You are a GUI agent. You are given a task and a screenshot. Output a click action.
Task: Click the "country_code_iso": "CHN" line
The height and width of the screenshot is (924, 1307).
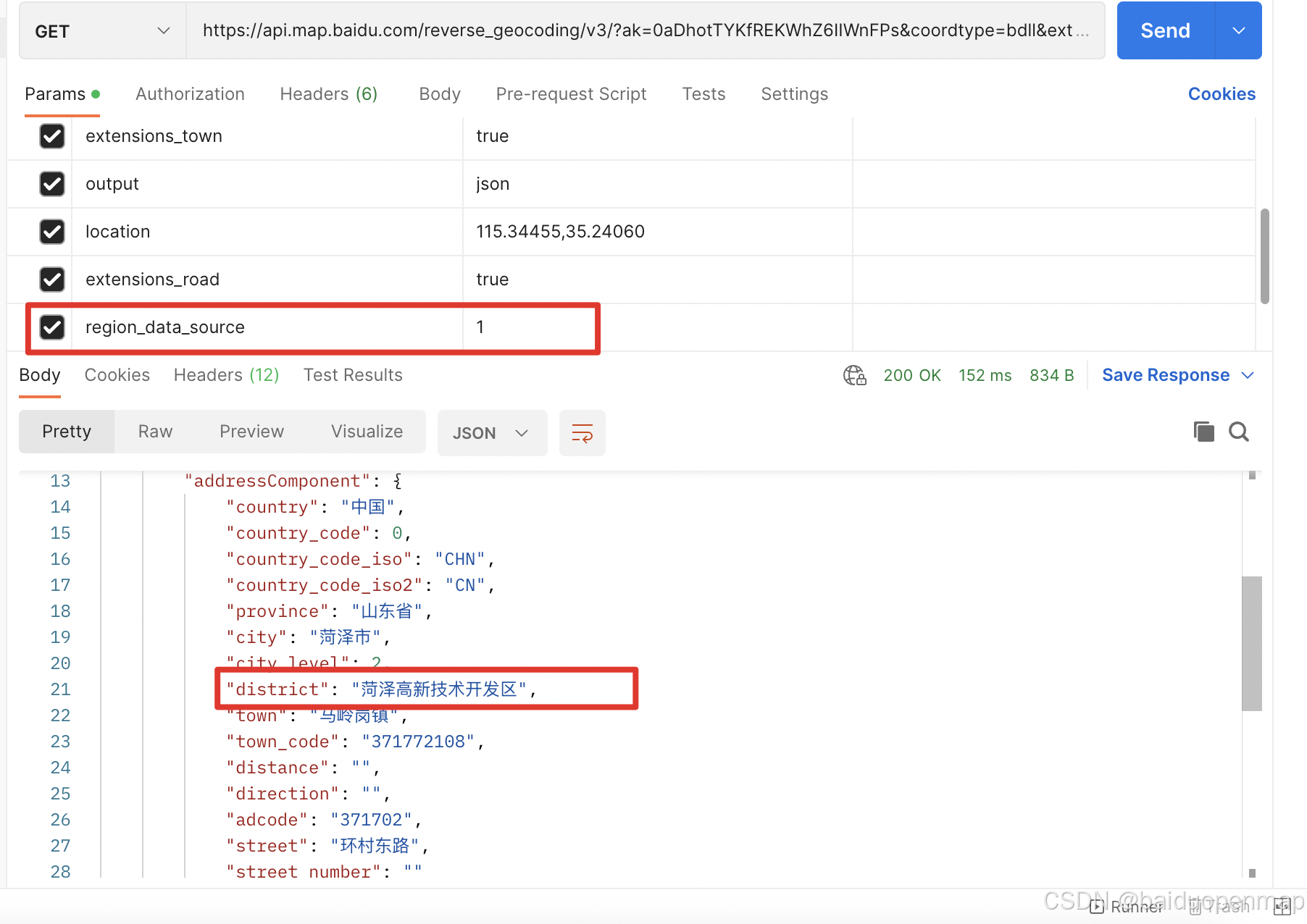click(x=360, y=559)
